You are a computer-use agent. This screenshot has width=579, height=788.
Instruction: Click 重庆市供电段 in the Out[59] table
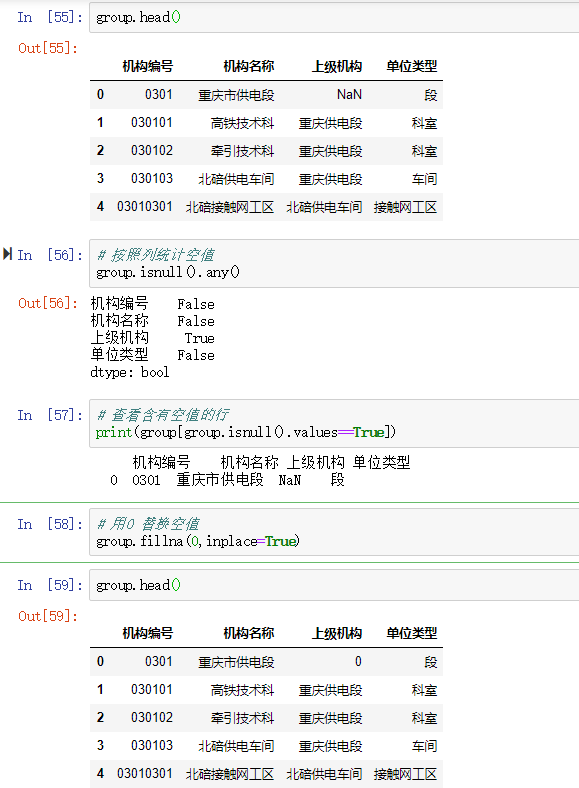236,662
